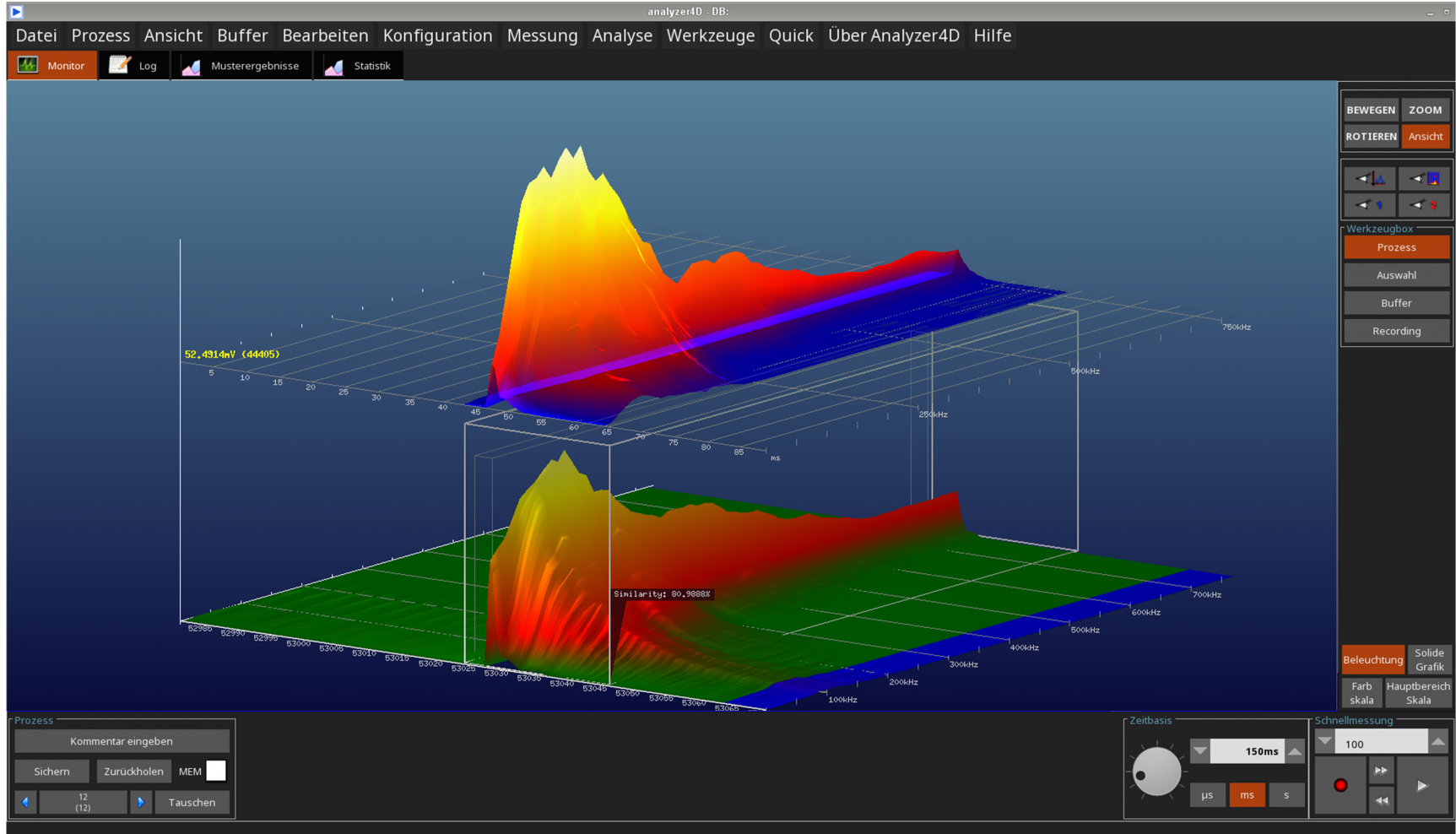The width and height of the screenshot is (1456, 834).
Task: Click the eye icon with the curve graph
Action: pyautogui.click(x=1369, y=178)
